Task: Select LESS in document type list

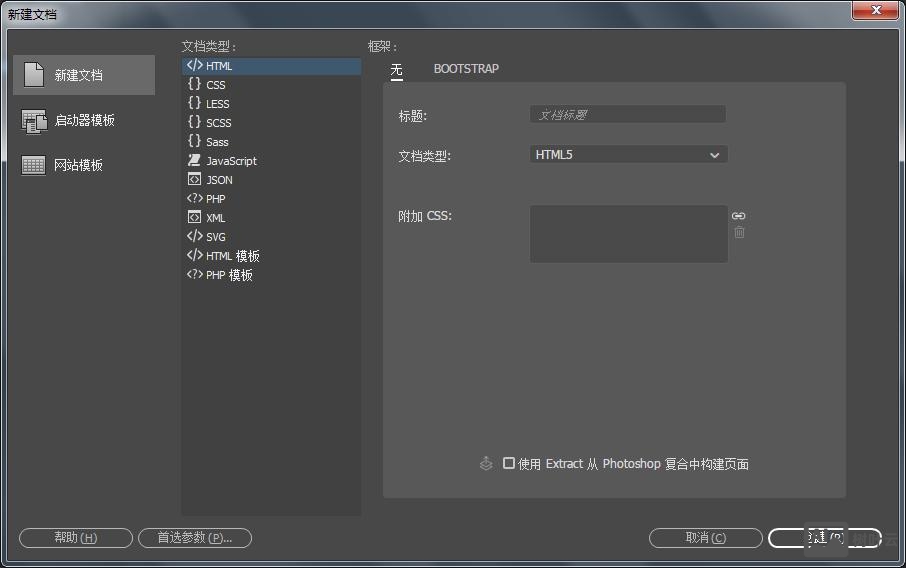Action: (272, 103)
